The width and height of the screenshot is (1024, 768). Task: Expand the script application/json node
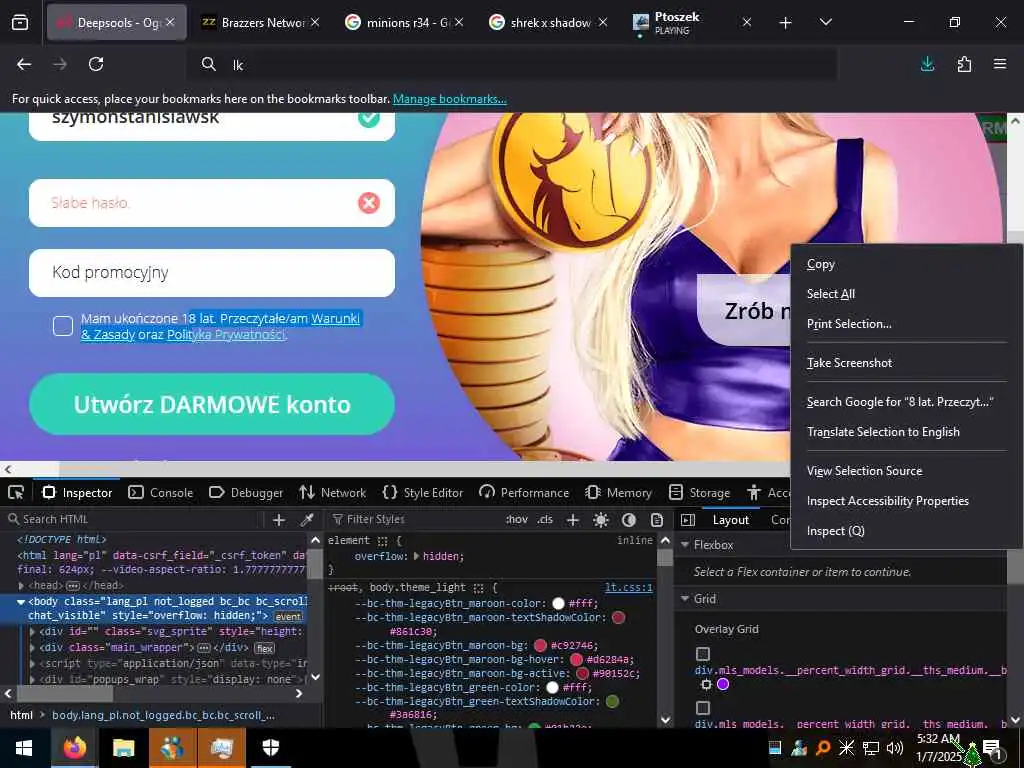pyautogui.click(x=33, y=664)
